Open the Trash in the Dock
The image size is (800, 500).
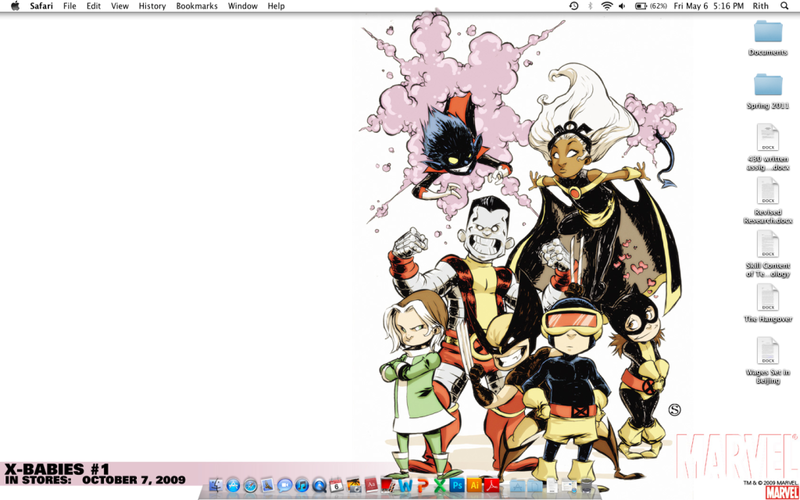587,485
